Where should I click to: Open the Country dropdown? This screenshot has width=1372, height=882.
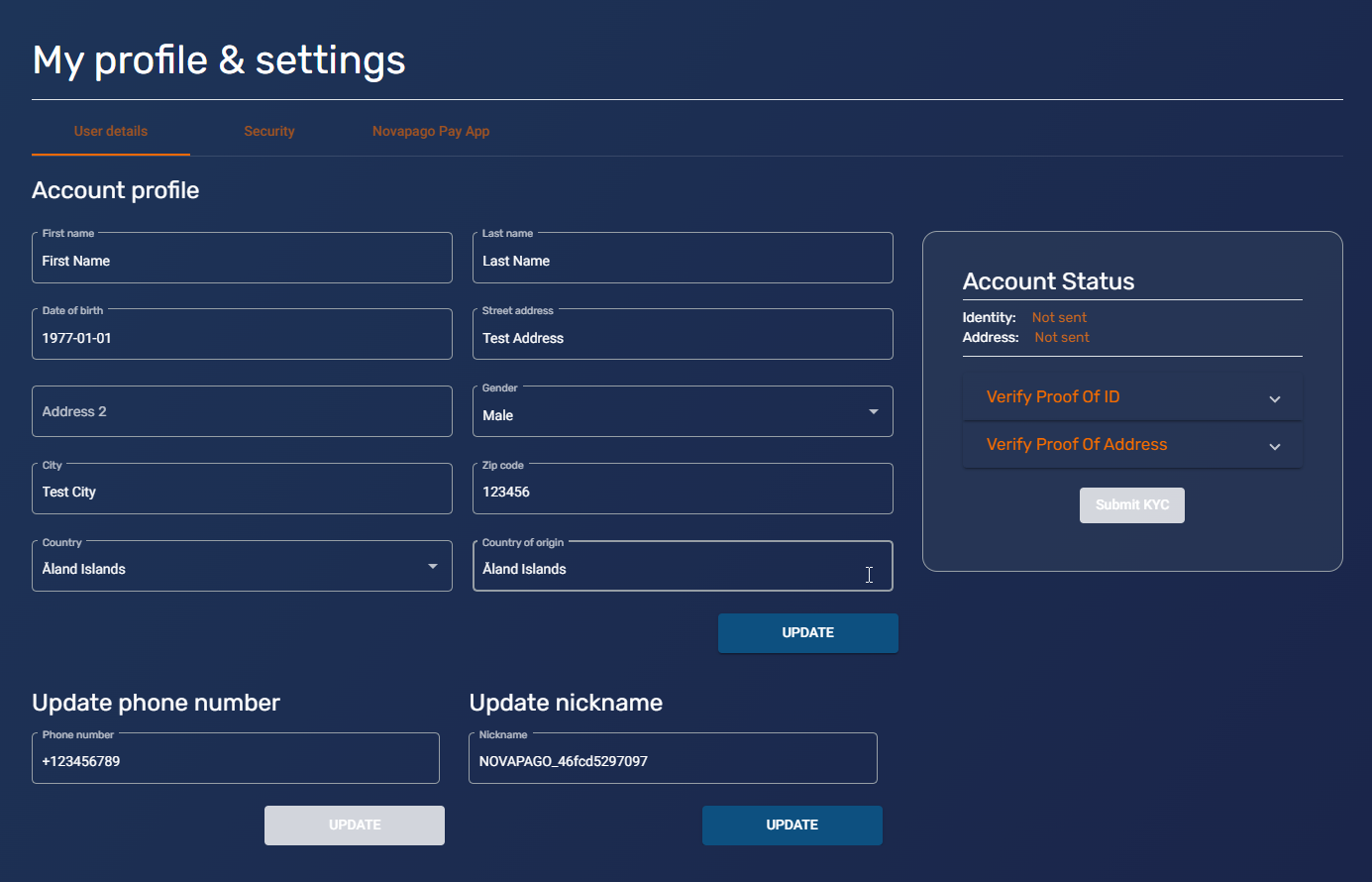pyautogui.click(x=242, y=567)
